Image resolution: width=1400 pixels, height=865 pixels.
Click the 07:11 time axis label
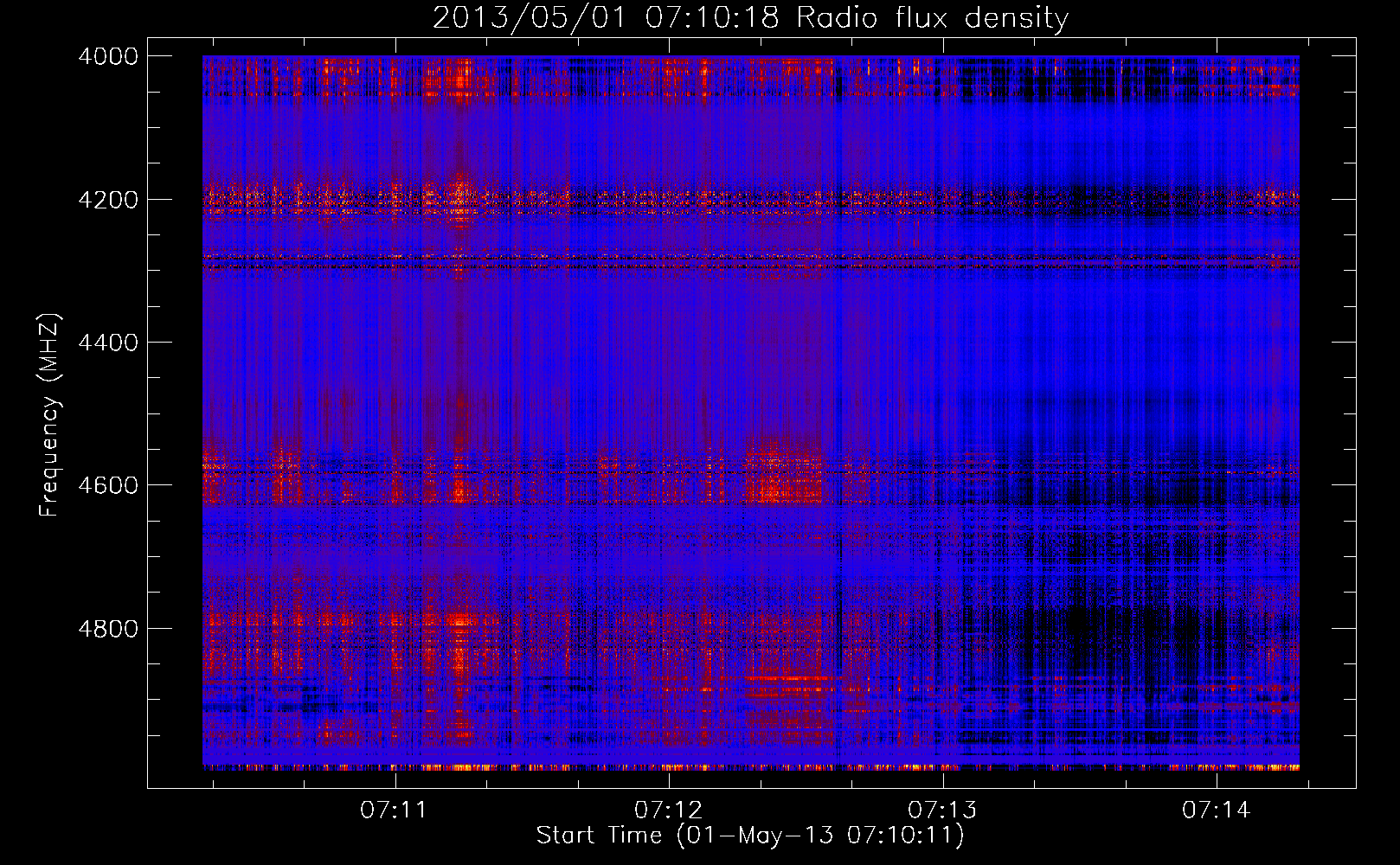pos(395,811)
